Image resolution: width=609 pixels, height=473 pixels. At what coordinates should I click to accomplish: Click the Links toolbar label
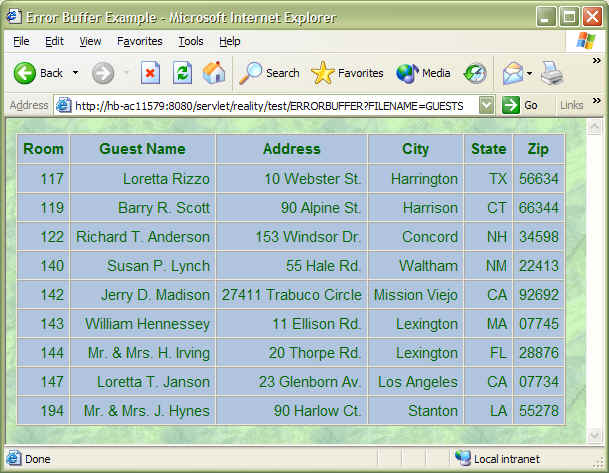571,105
